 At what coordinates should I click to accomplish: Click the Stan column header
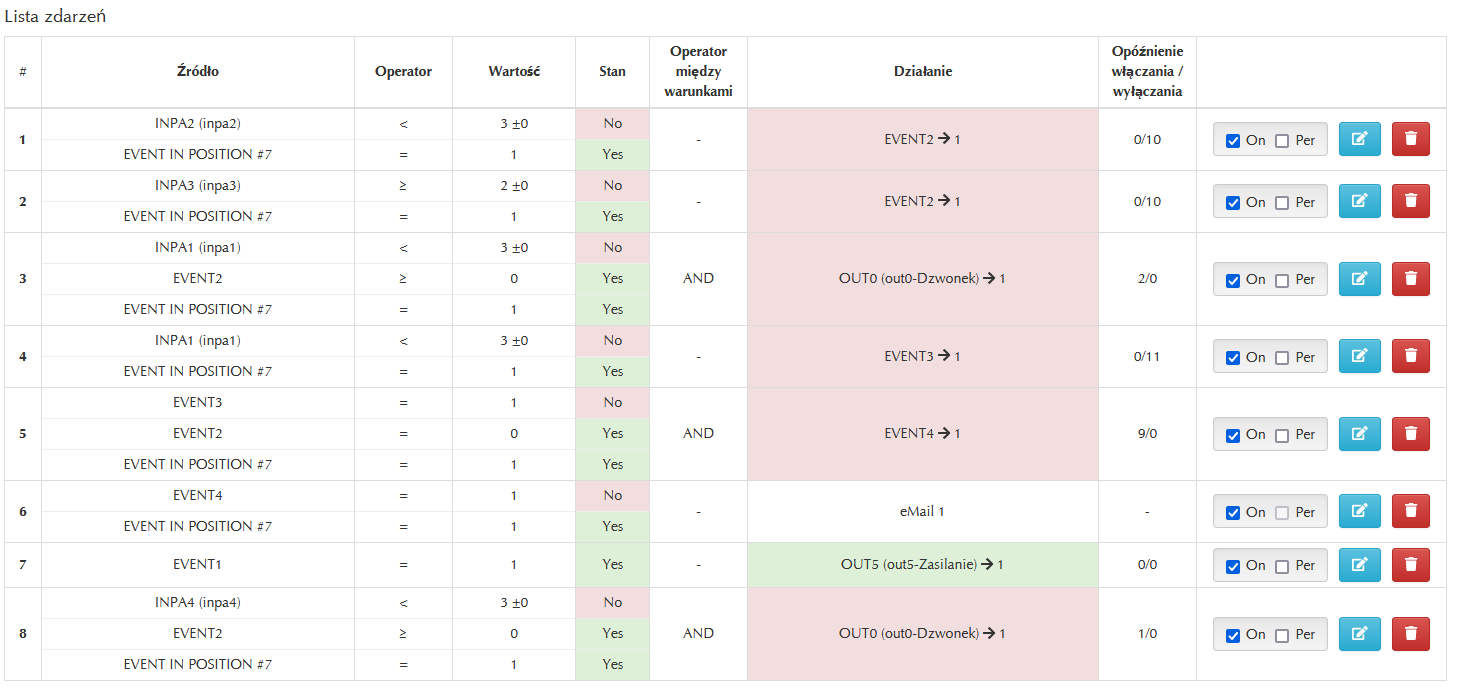(x=612, y=72)
